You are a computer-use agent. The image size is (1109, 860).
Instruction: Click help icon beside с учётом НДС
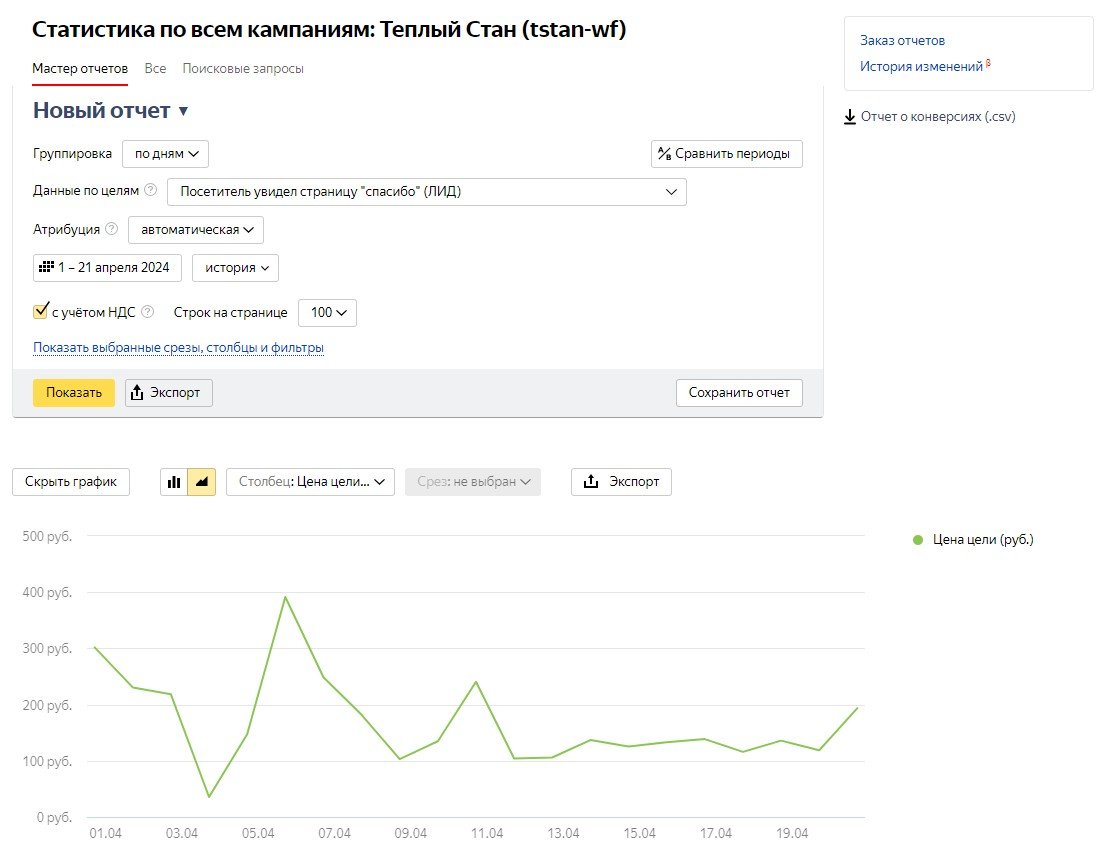[x=148, y=312]
